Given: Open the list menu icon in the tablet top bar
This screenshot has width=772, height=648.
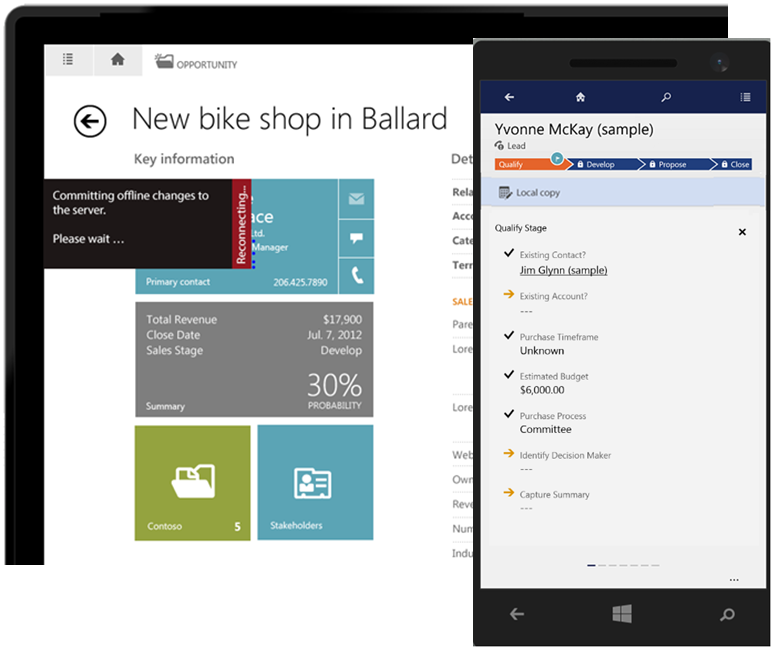Looking at the screenshot, I should pos(68,60).
